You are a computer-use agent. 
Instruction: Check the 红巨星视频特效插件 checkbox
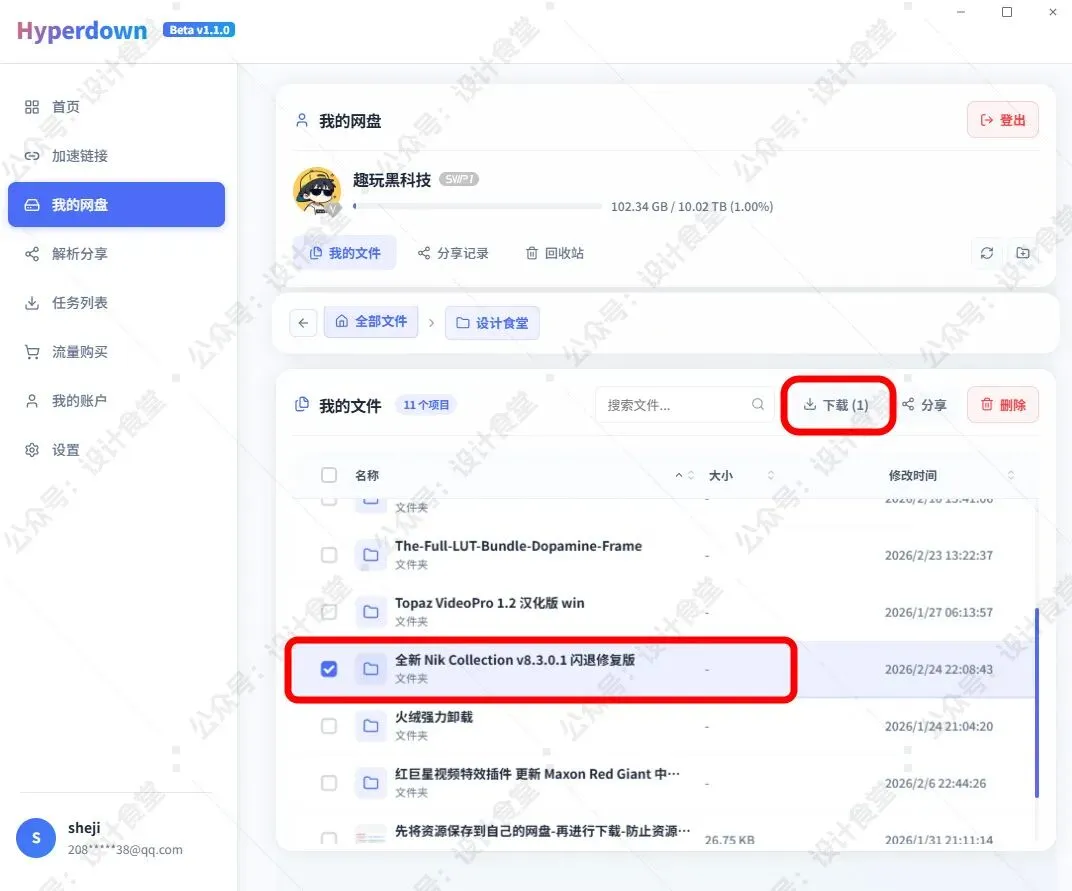[329, 782]
